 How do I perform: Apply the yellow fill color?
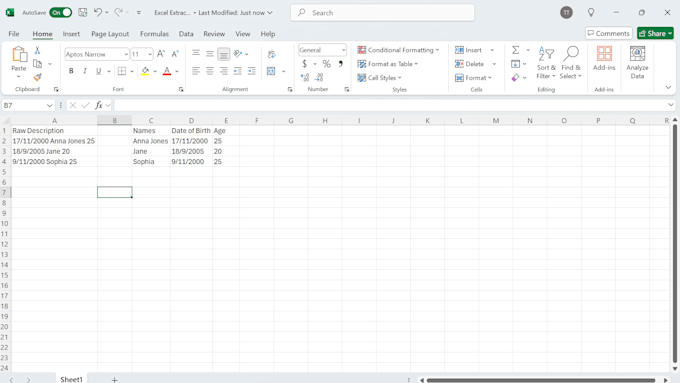point(145,71)
